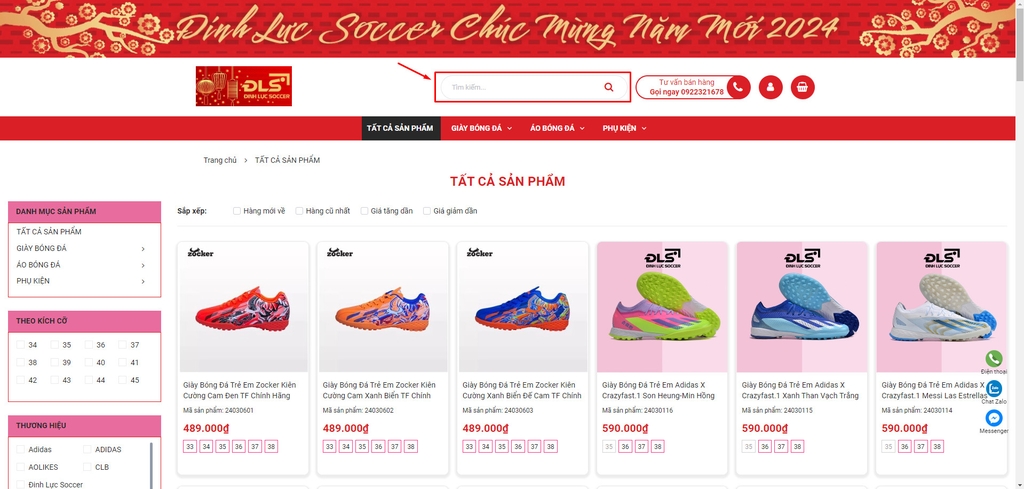The height and width of the screenshot is (489, 1024).
Task: Select the TẤT CẢ SẢN PHẨM nav tab
Action: [401, 128]
